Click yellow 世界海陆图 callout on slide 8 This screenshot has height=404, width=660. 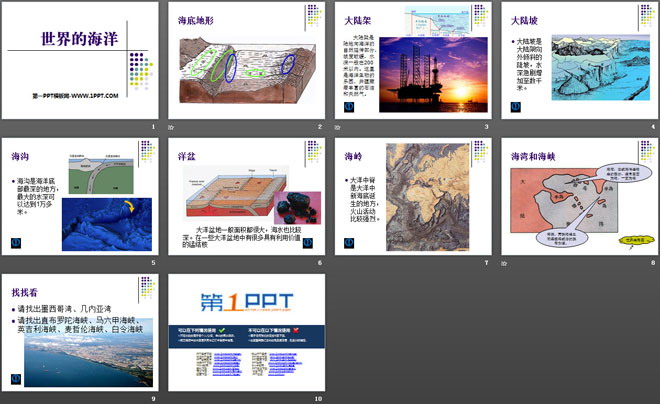pos(637,240)
